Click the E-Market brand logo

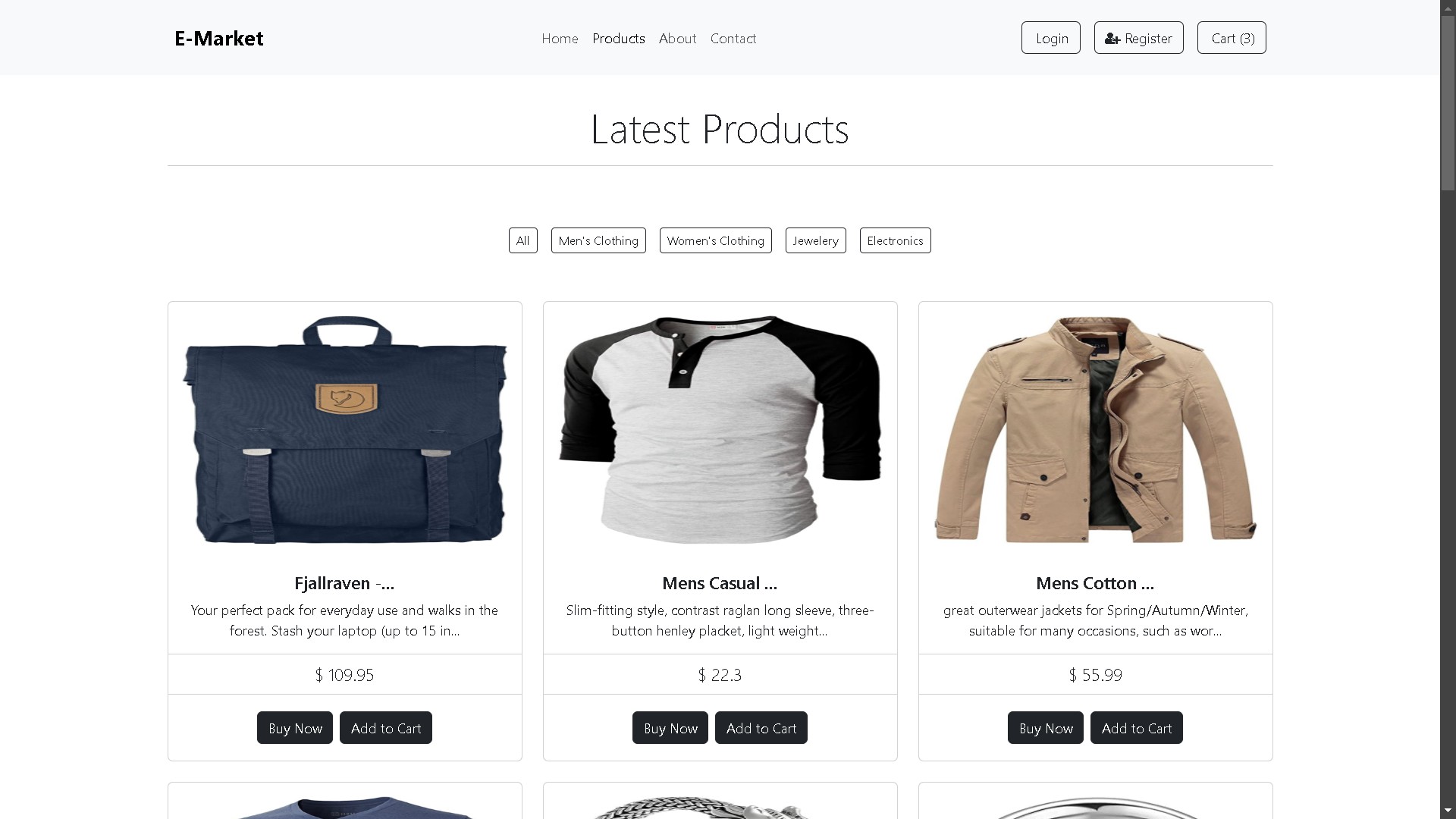point(218,38)
